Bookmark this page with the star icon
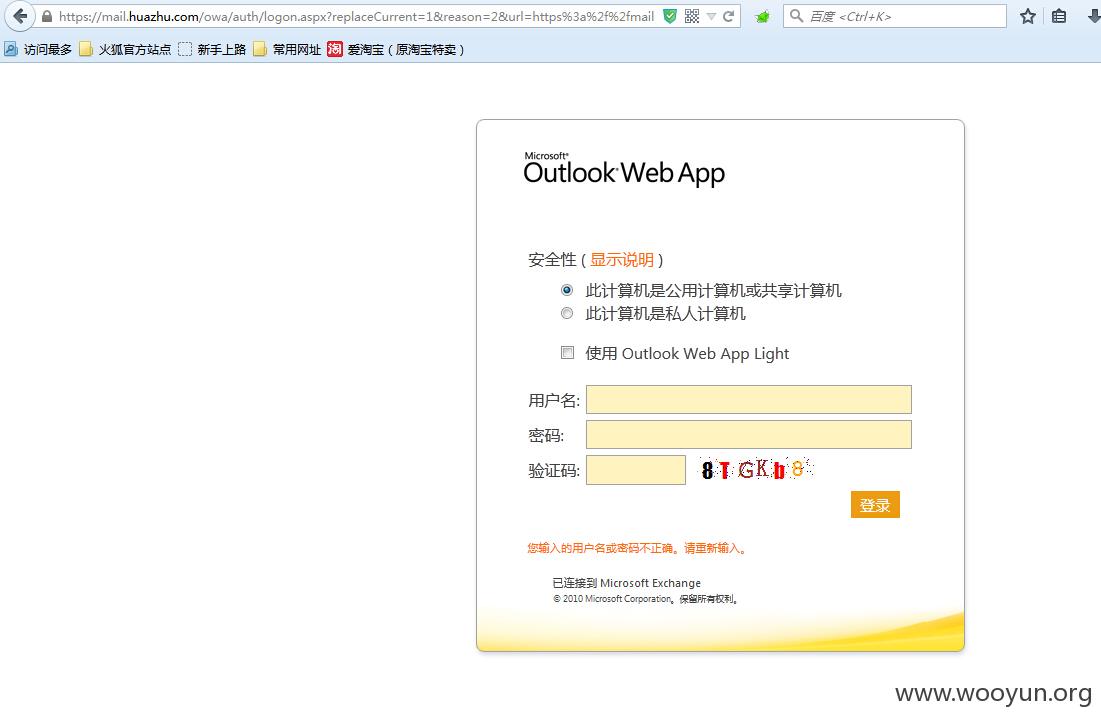 click(1028, 16)
